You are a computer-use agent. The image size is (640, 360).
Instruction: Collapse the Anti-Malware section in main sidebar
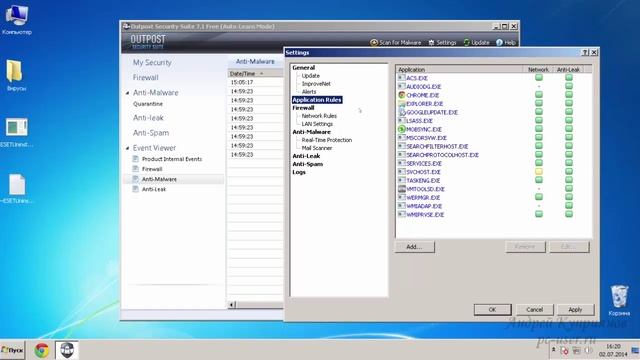coord(127,93)
